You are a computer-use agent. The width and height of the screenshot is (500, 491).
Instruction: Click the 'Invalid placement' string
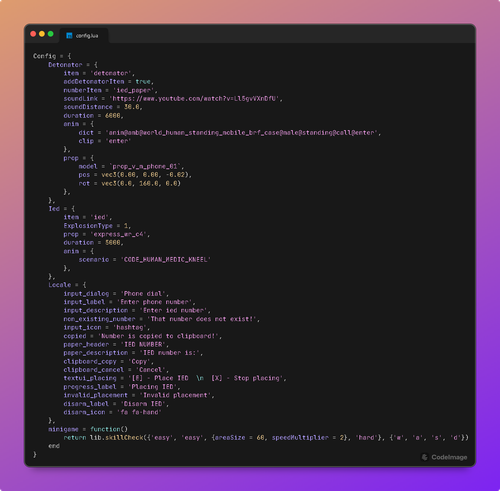175,395
